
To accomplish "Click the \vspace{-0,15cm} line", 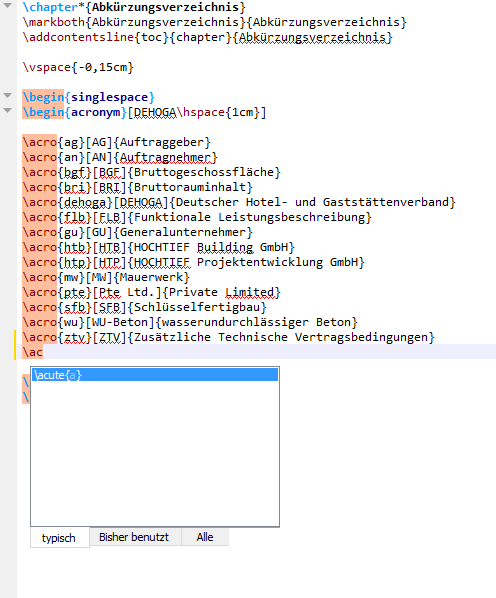I will click(78, 68).
